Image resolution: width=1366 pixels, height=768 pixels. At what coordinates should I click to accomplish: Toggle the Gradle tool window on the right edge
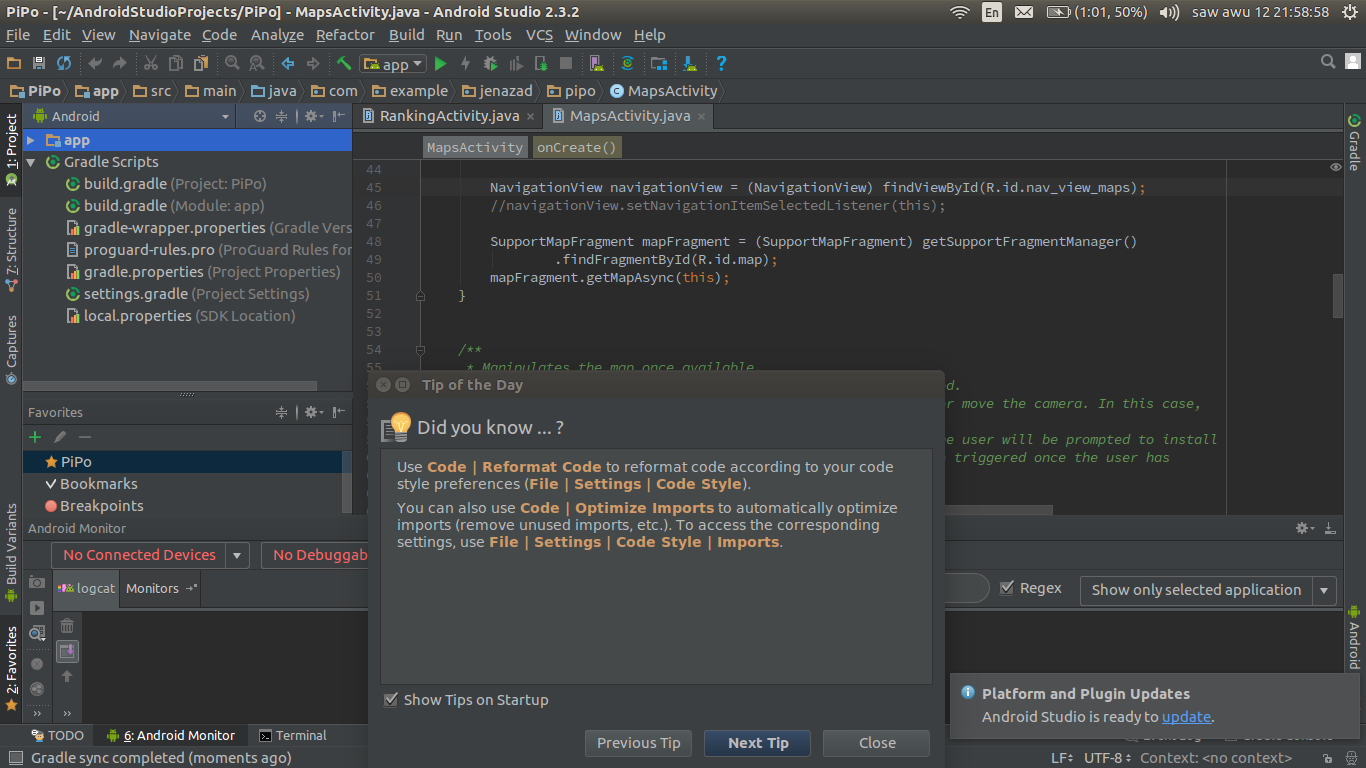(x=1354, y=143)
